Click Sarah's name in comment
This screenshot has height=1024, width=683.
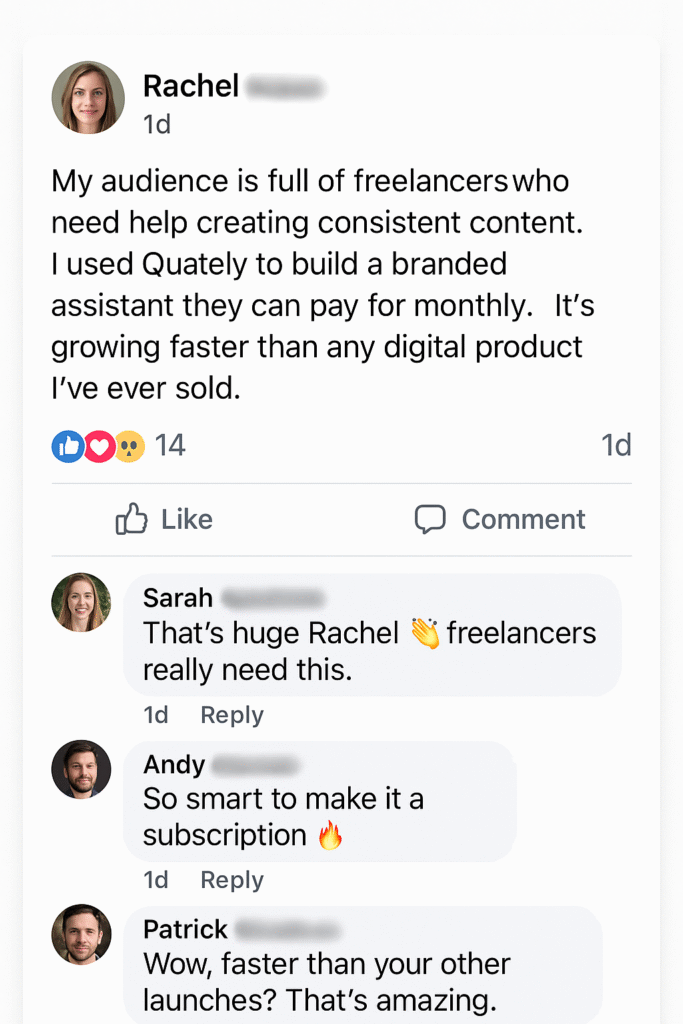(x=178, y=598)
